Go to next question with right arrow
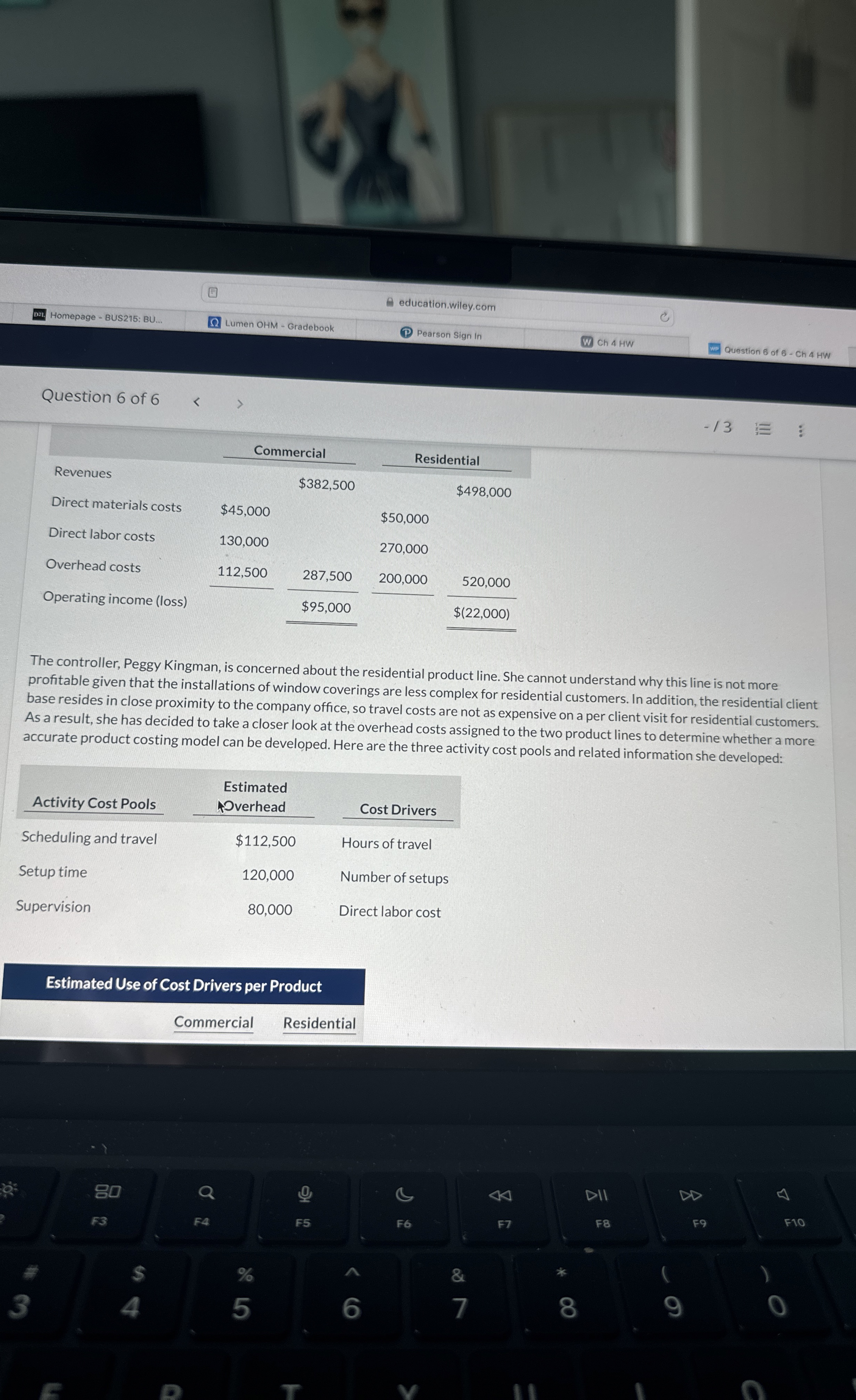 pos(240,404)
